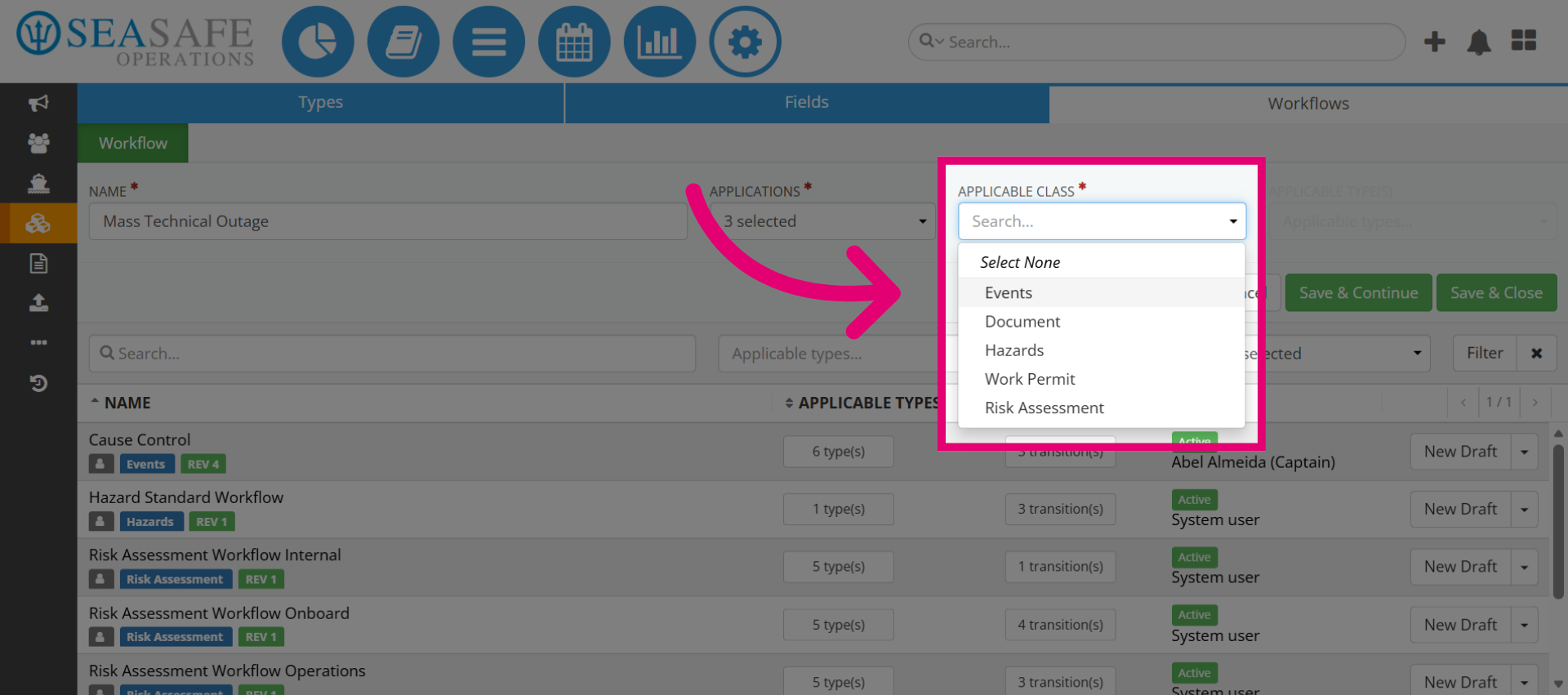Open the ship sidebar icon
Image resolution: width=1568 pixels, height=695 pixels.
click(38, 183)
